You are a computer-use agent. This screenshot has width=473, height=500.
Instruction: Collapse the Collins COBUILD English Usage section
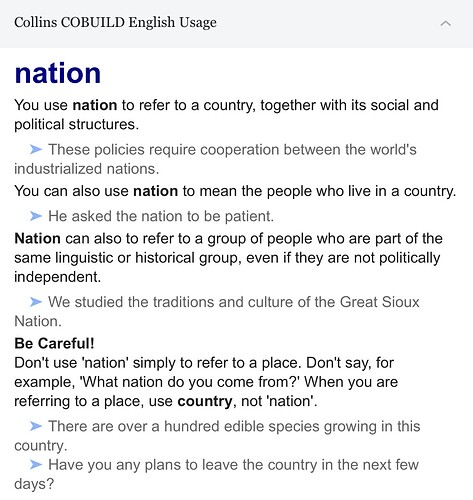pos(446,23)
